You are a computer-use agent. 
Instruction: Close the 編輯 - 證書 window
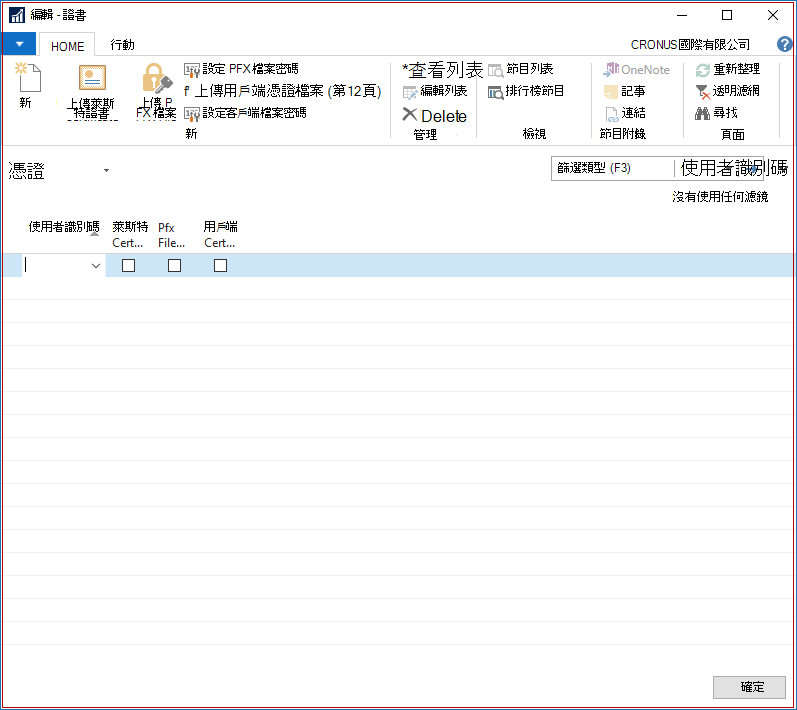pos(773,15)
